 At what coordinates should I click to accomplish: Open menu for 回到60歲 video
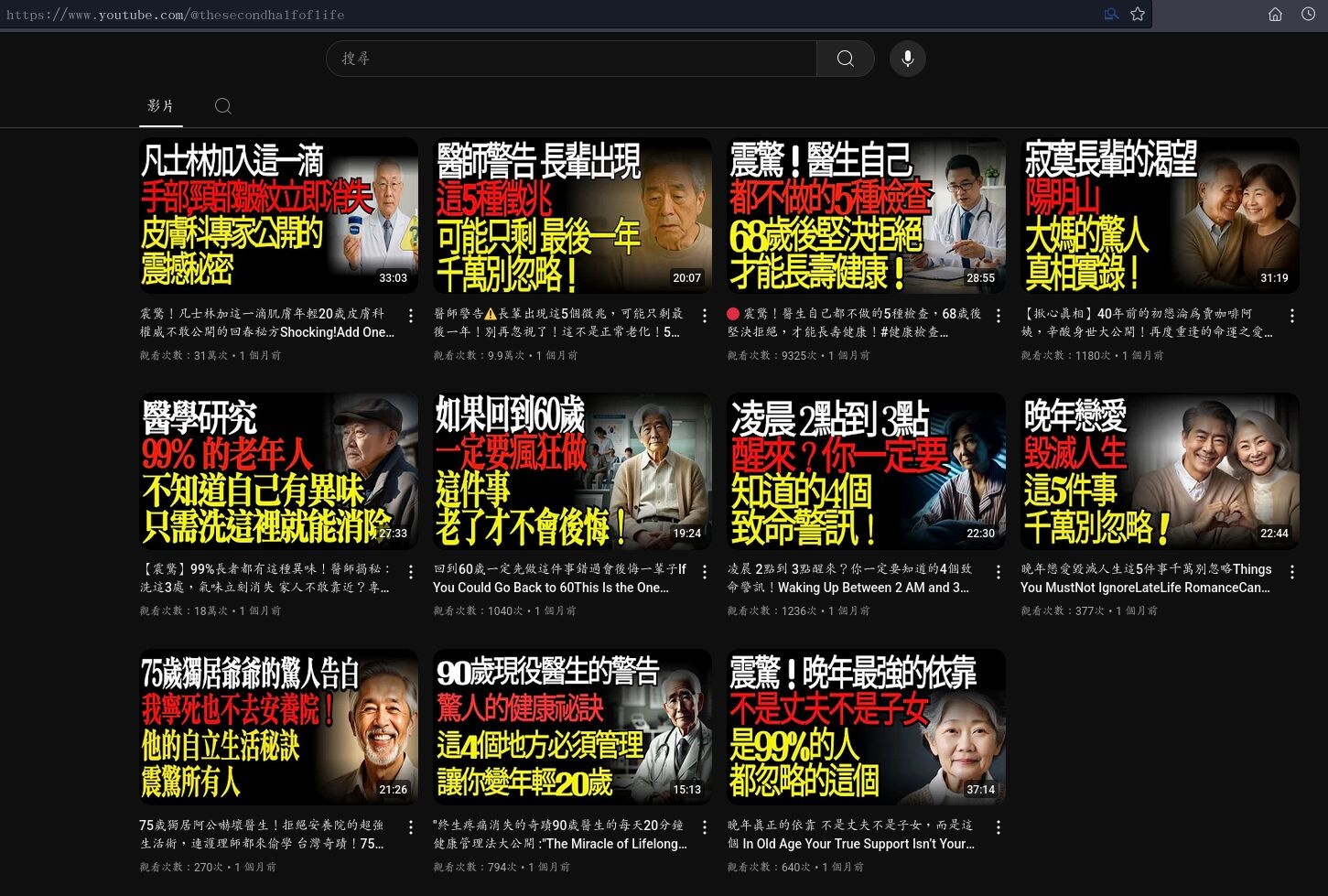point(705,572)
